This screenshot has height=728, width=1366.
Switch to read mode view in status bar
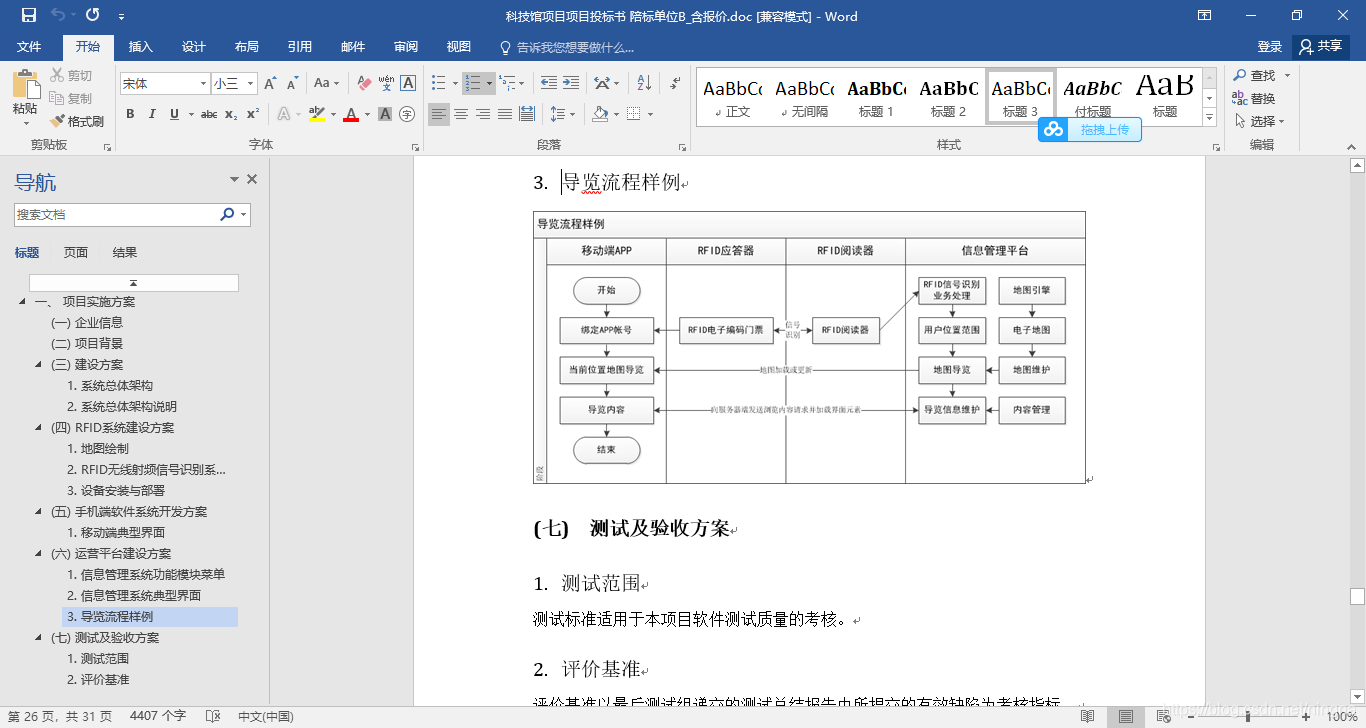(x=1087, y=717)
